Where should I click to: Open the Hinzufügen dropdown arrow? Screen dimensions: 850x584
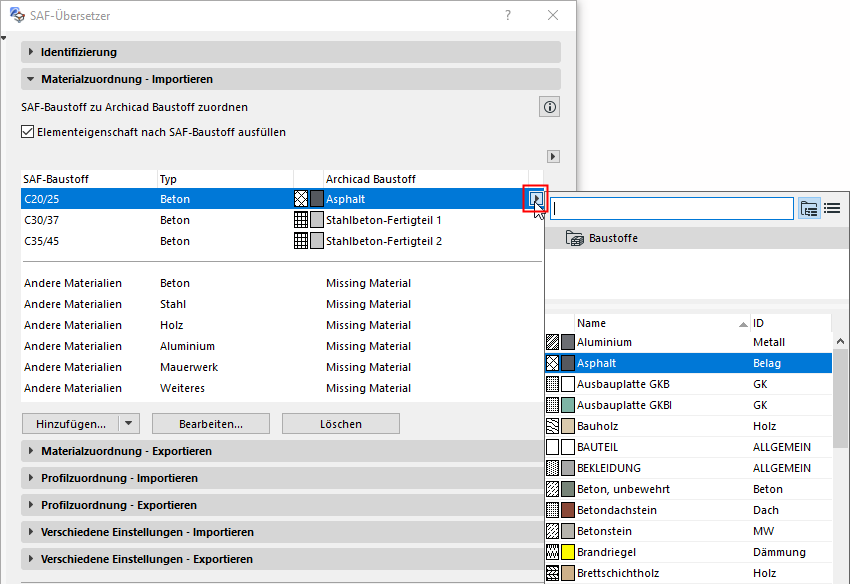pyautogui.click(x=129, y=423)
